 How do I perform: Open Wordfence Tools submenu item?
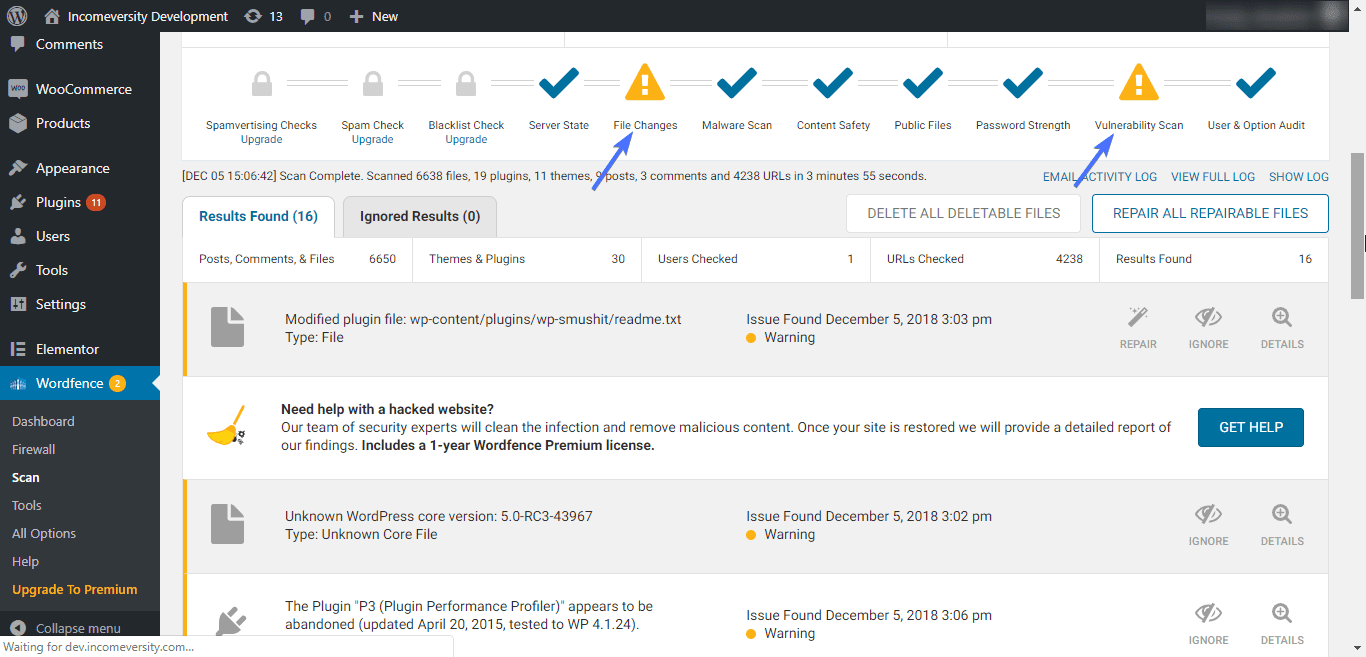[27, 505]
